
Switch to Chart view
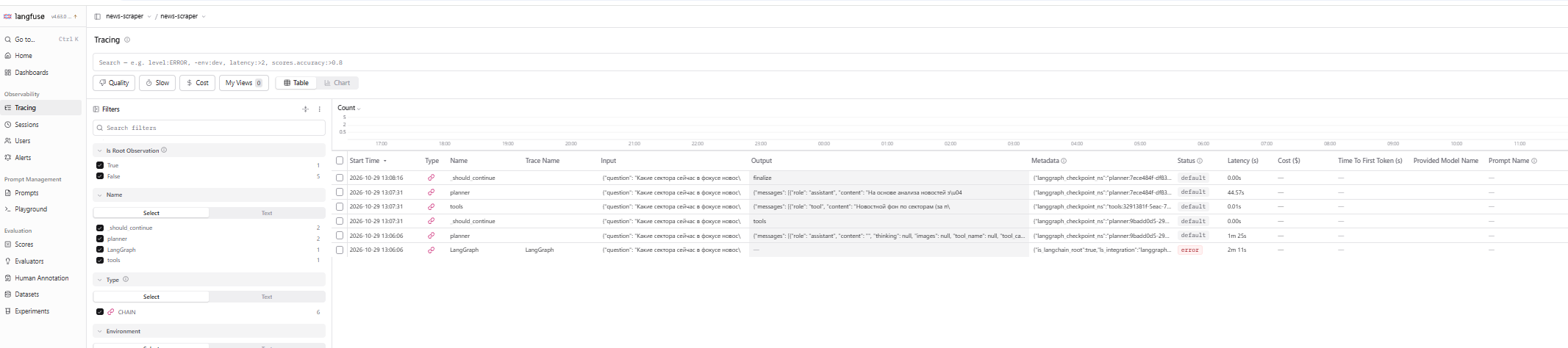337,83
